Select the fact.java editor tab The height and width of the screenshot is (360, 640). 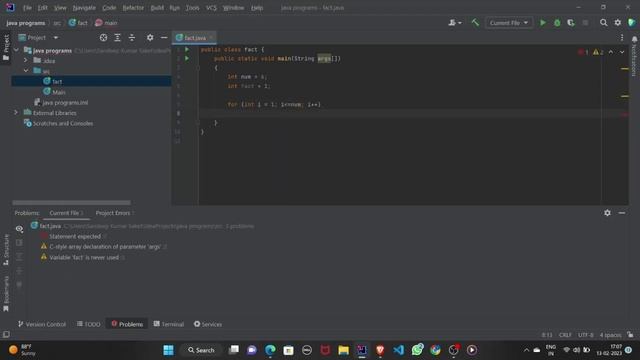[194, 38]
